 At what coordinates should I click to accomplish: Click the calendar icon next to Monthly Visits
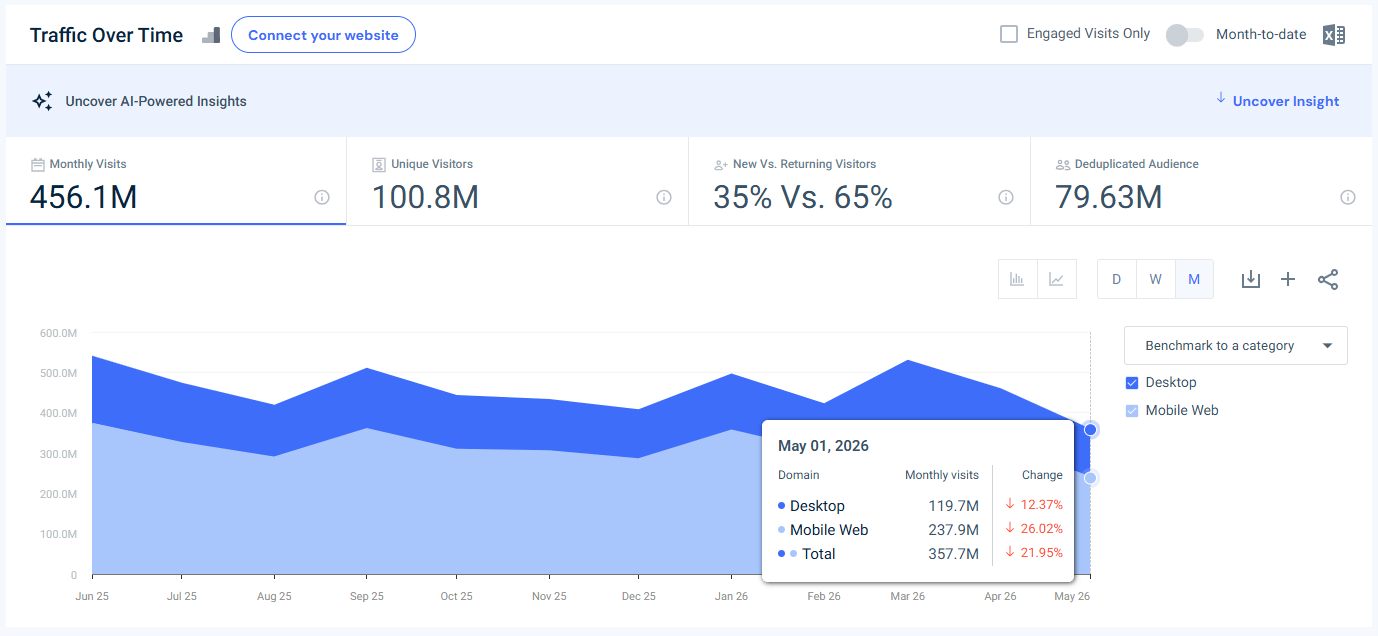[38, 164]
